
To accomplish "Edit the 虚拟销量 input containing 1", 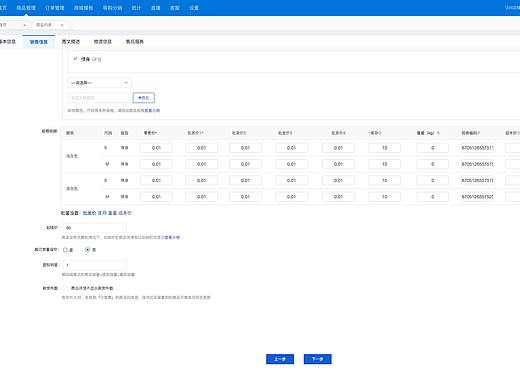I will click(94, 265).
